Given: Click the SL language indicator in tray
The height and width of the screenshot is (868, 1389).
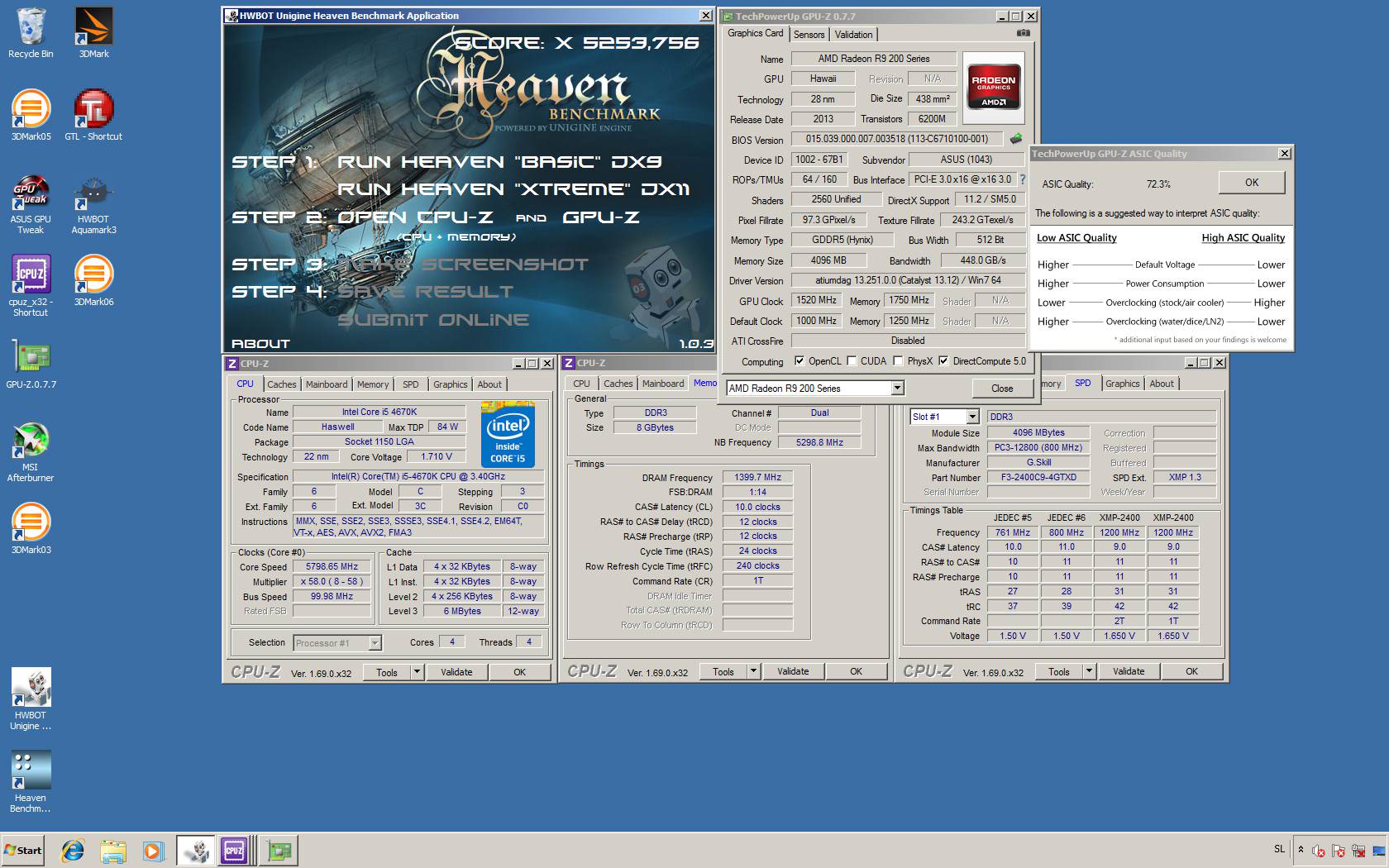Looking at the screenshot, I should [x=1279, y=849].
